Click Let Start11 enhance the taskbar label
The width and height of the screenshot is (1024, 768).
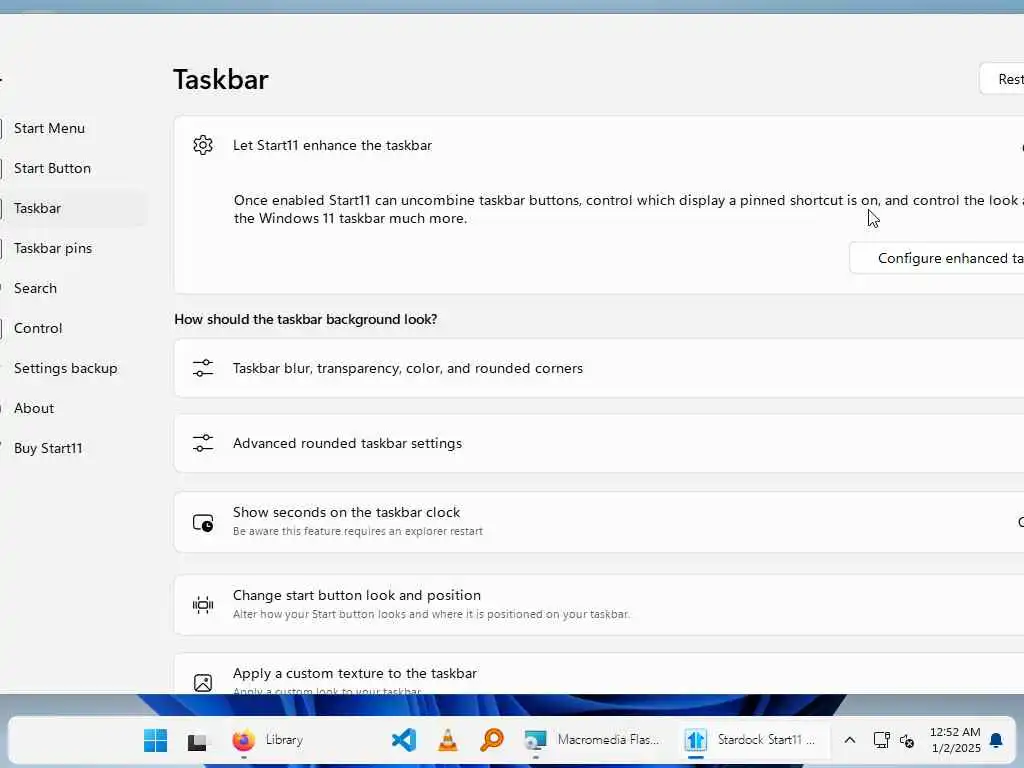tap(332, 145)
